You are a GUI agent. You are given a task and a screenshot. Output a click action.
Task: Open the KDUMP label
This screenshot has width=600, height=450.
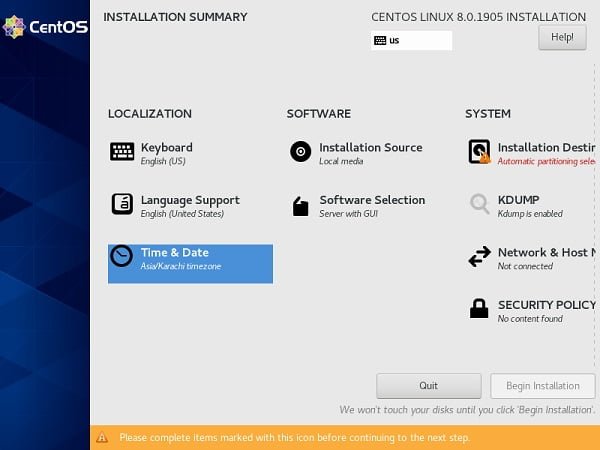point(518,200)
